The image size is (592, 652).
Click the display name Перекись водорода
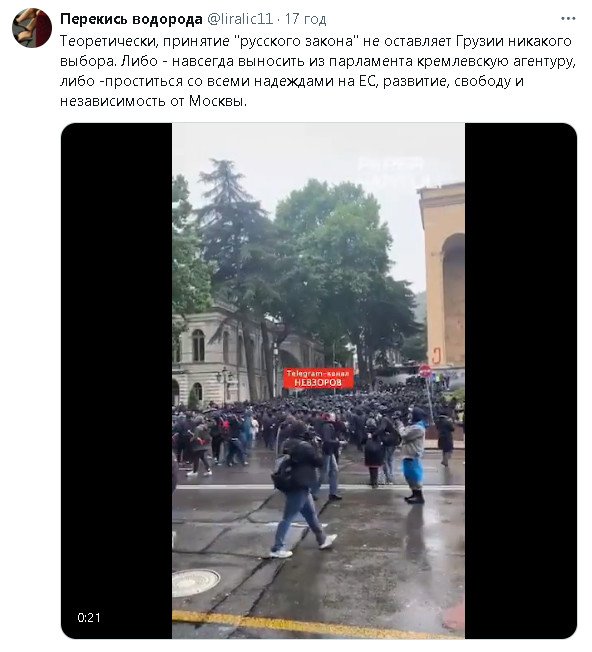click(x=131, y=19)
